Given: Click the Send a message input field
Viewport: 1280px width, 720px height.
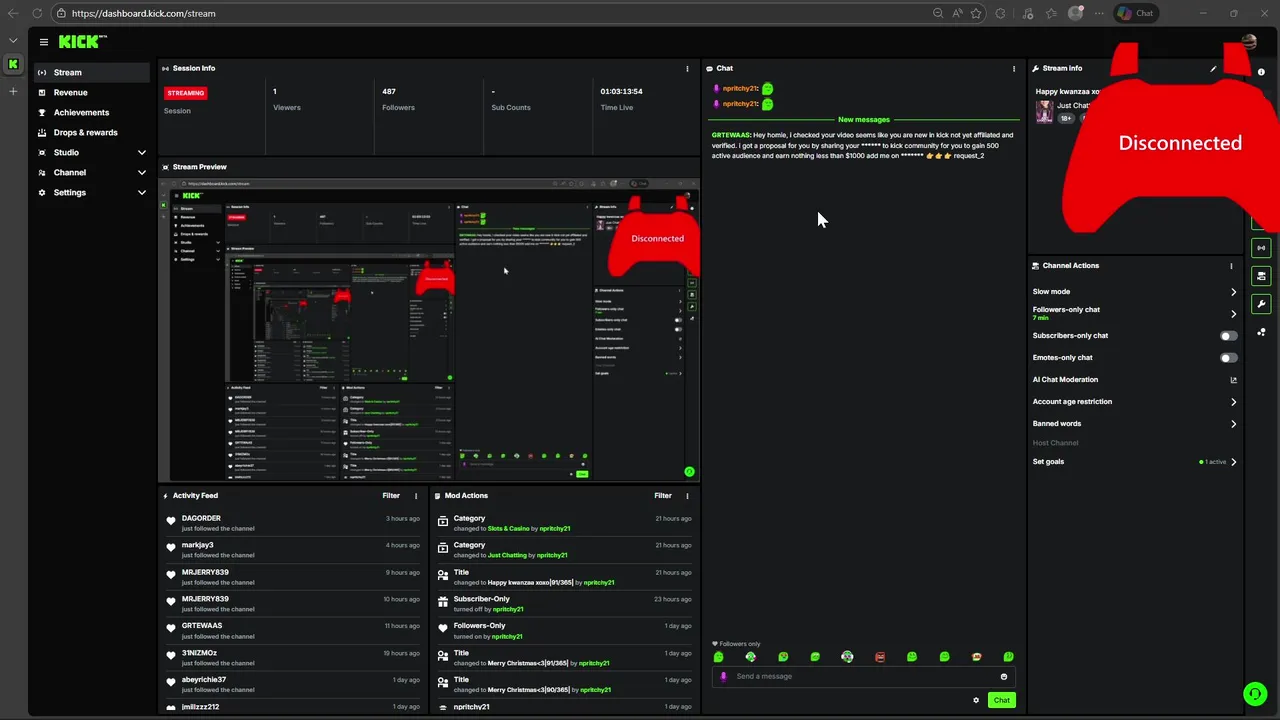Looking at the screenshot, I should 864,677.
